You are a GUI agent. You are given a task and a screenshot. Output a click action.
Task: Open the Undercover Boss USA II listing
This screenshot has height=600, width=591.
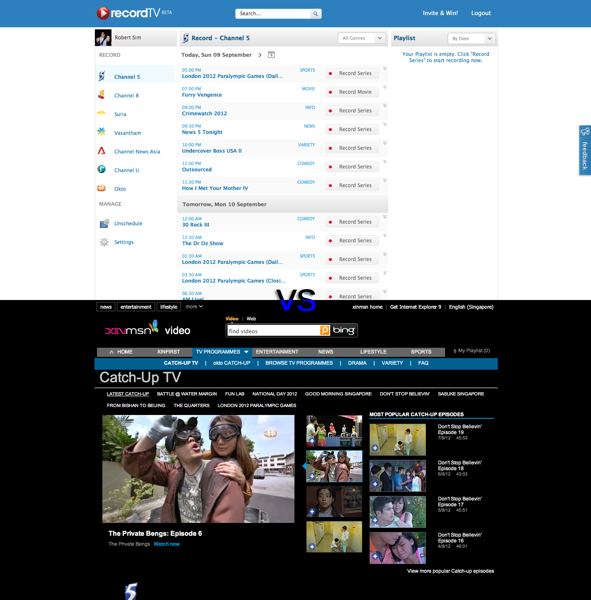tap(212, 151)
